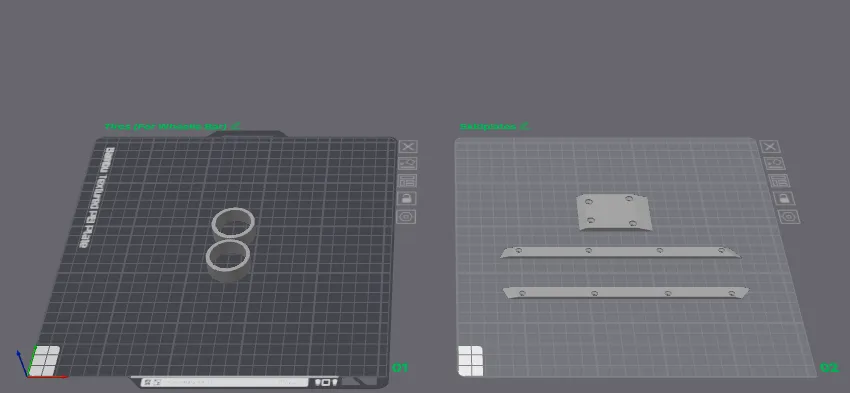Arrange objects on the Skidplates plate
Viewport: 850px width, 393px height.
[779, 181]
